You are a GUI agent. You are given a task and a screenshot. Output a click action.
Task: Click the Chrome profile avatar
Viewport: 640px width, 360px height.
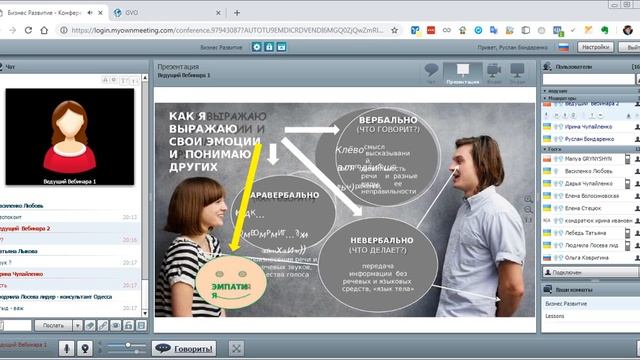pos(627,30)
